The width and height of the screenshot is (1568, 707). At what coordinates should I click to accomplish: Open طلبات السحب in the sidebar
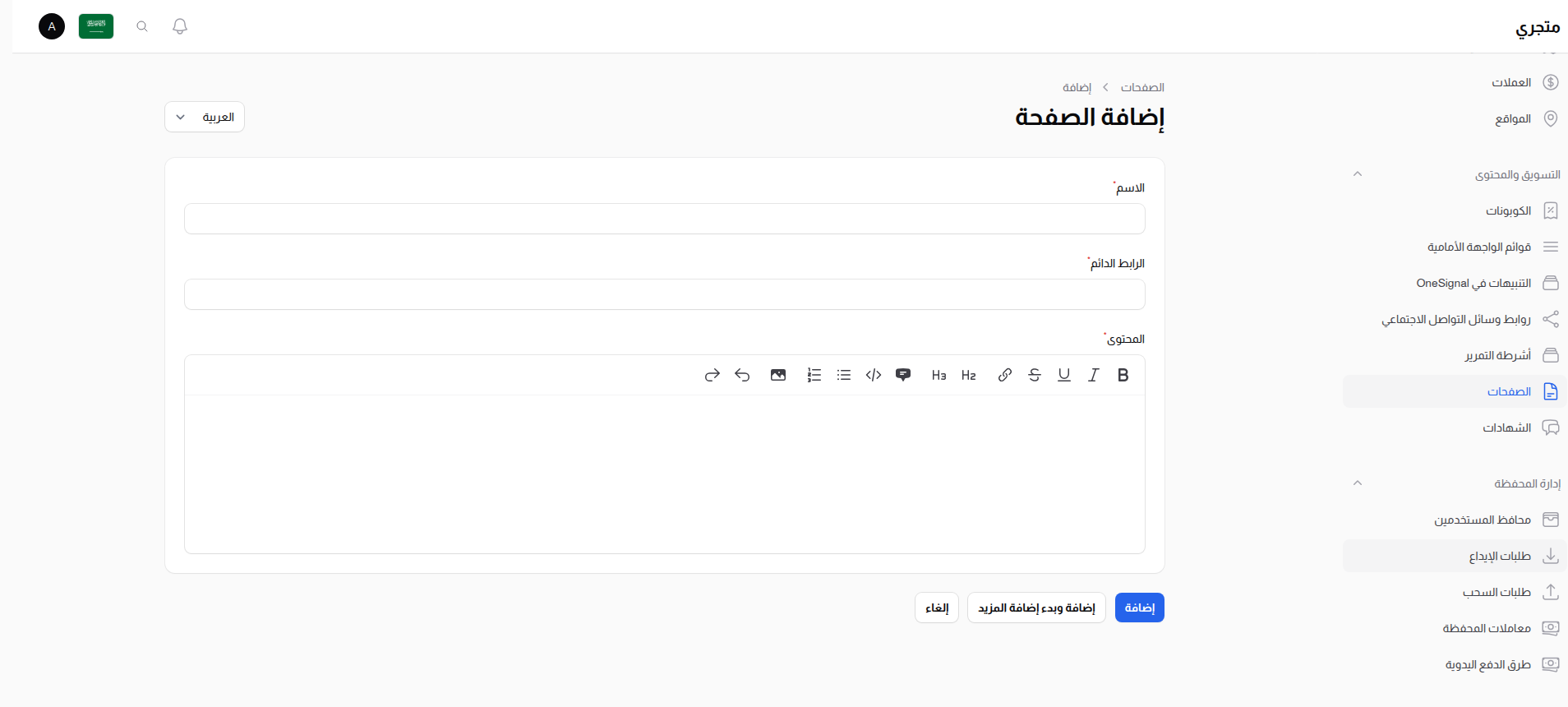pos(1455,592)
